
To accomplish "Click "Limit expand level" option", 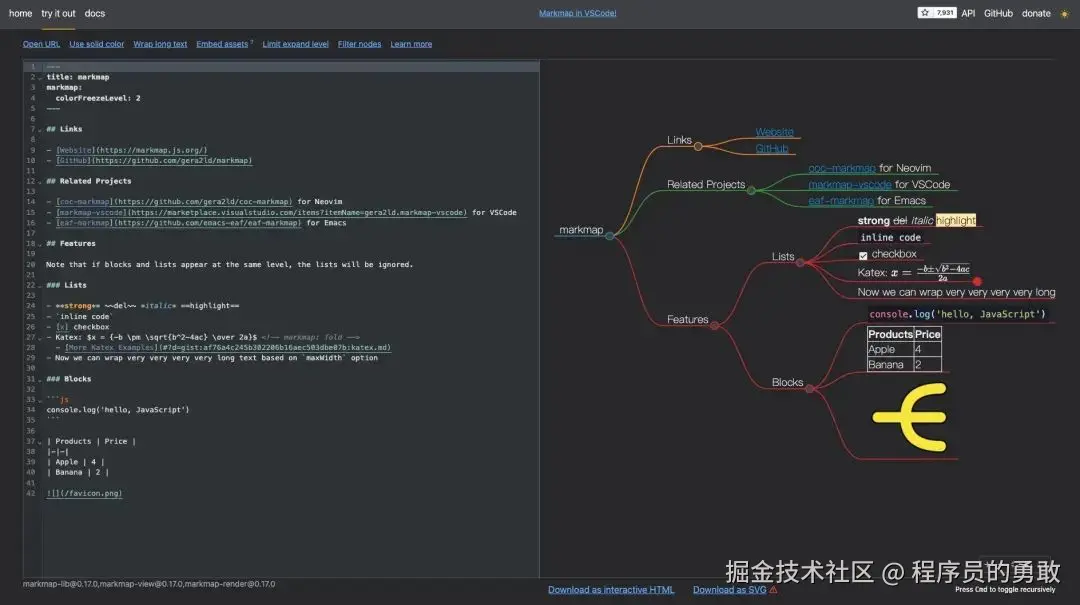I will (295, 43).
